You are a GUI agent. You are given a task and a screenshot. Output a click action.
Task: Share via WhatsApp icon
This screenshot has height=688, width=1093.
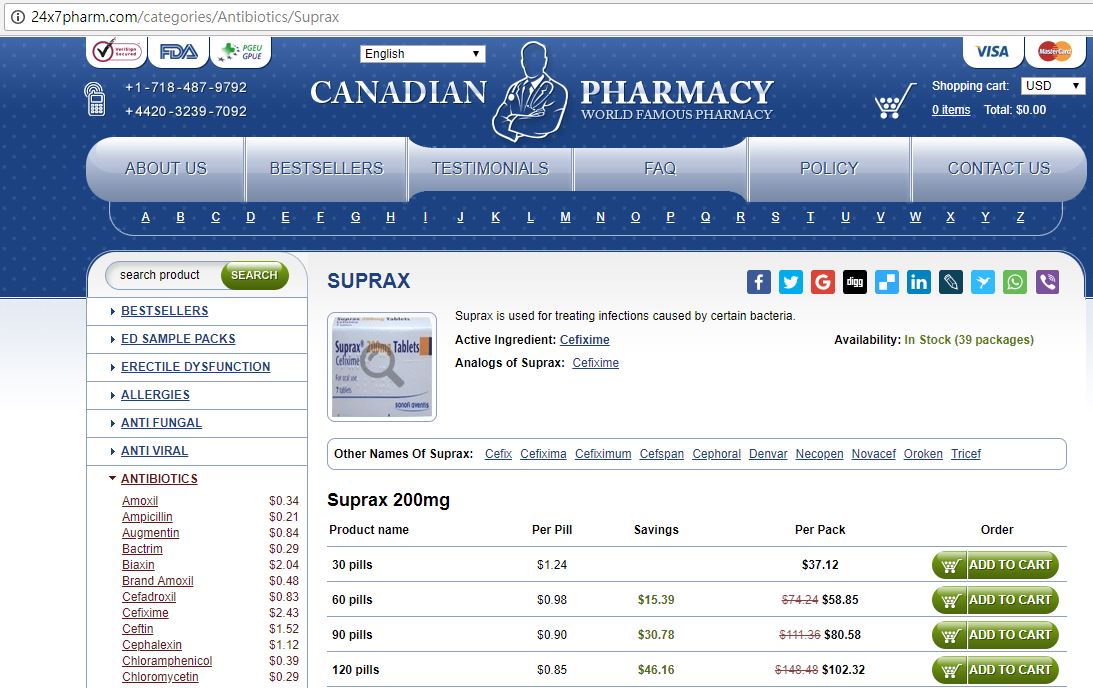coord(1015,282)
